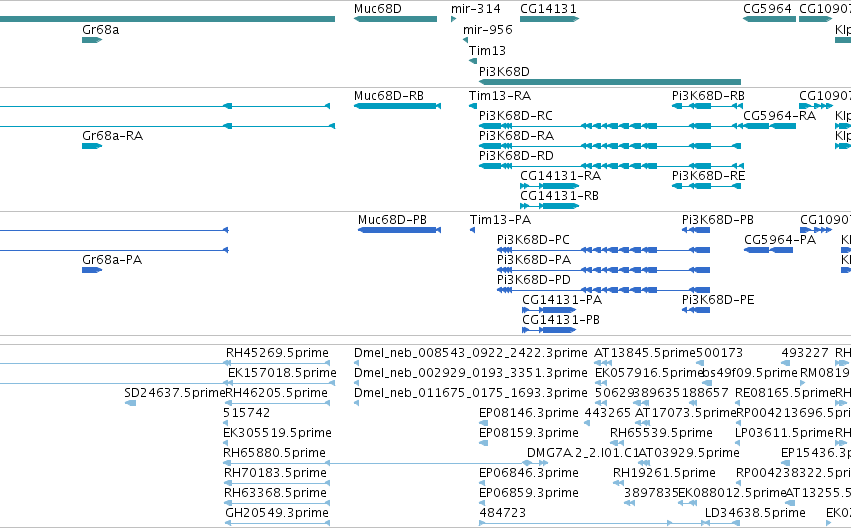Click the RH65539.5prime EST label
Viewport: 851px width, 528px height.
[x=661, y=434]
